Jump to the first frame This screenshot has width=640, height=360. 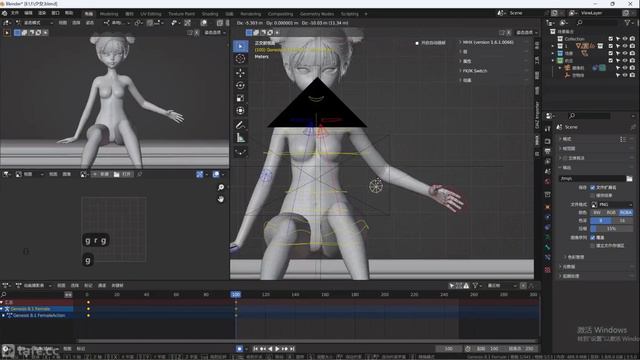click(x=256, y=349)
